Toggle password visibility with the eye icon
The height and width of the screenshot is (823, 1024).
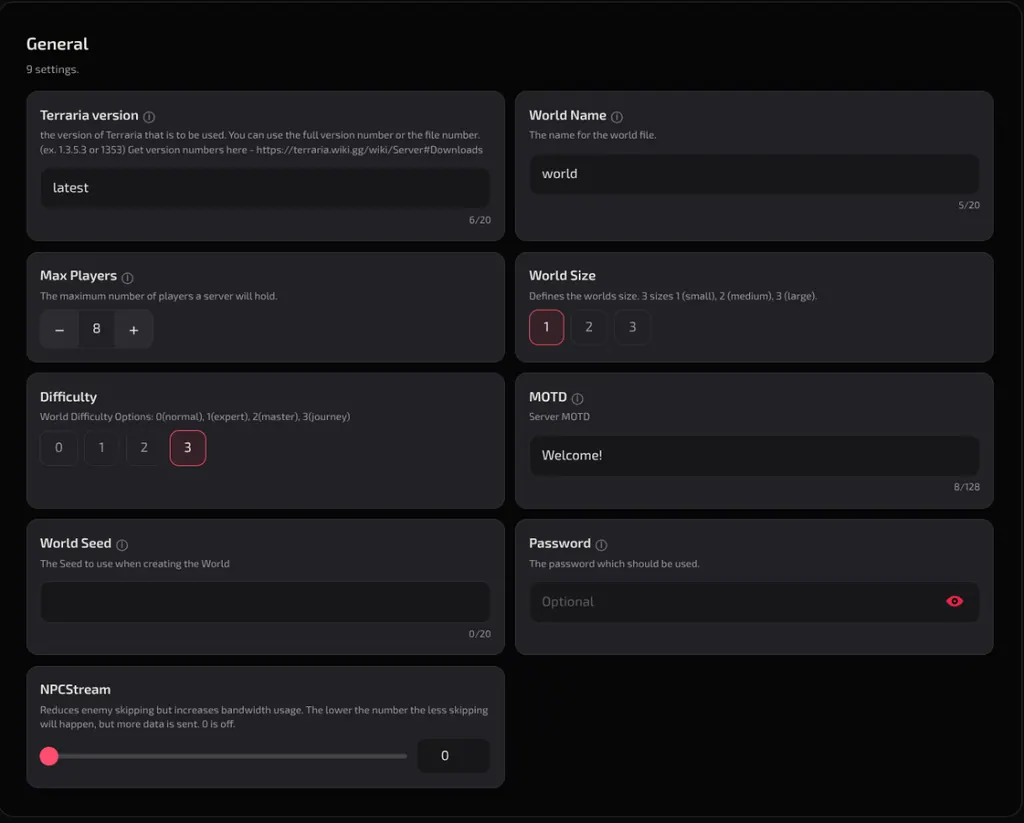click(954, 601)
